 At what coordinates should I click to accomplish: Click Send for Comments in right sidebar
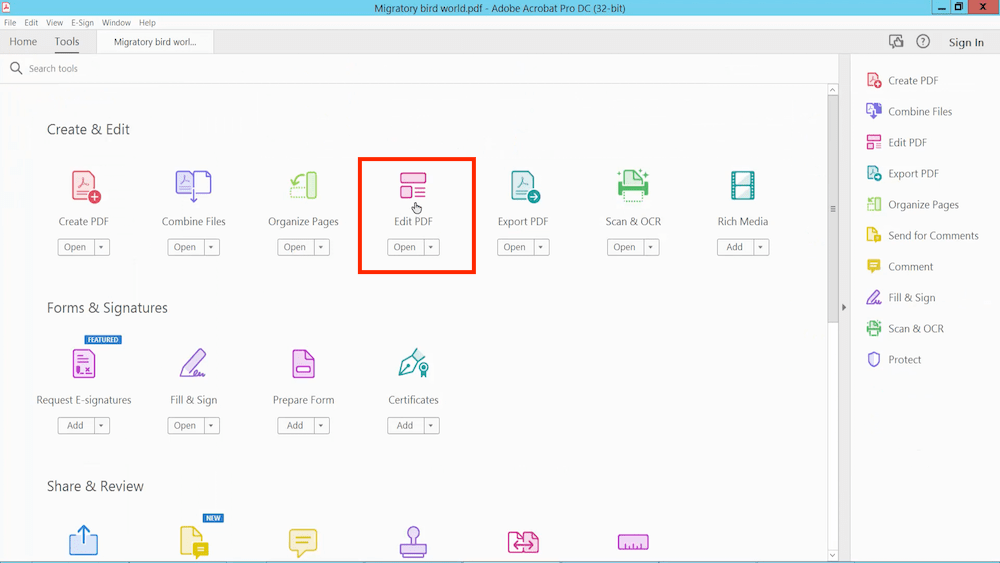tap(922, 235)
